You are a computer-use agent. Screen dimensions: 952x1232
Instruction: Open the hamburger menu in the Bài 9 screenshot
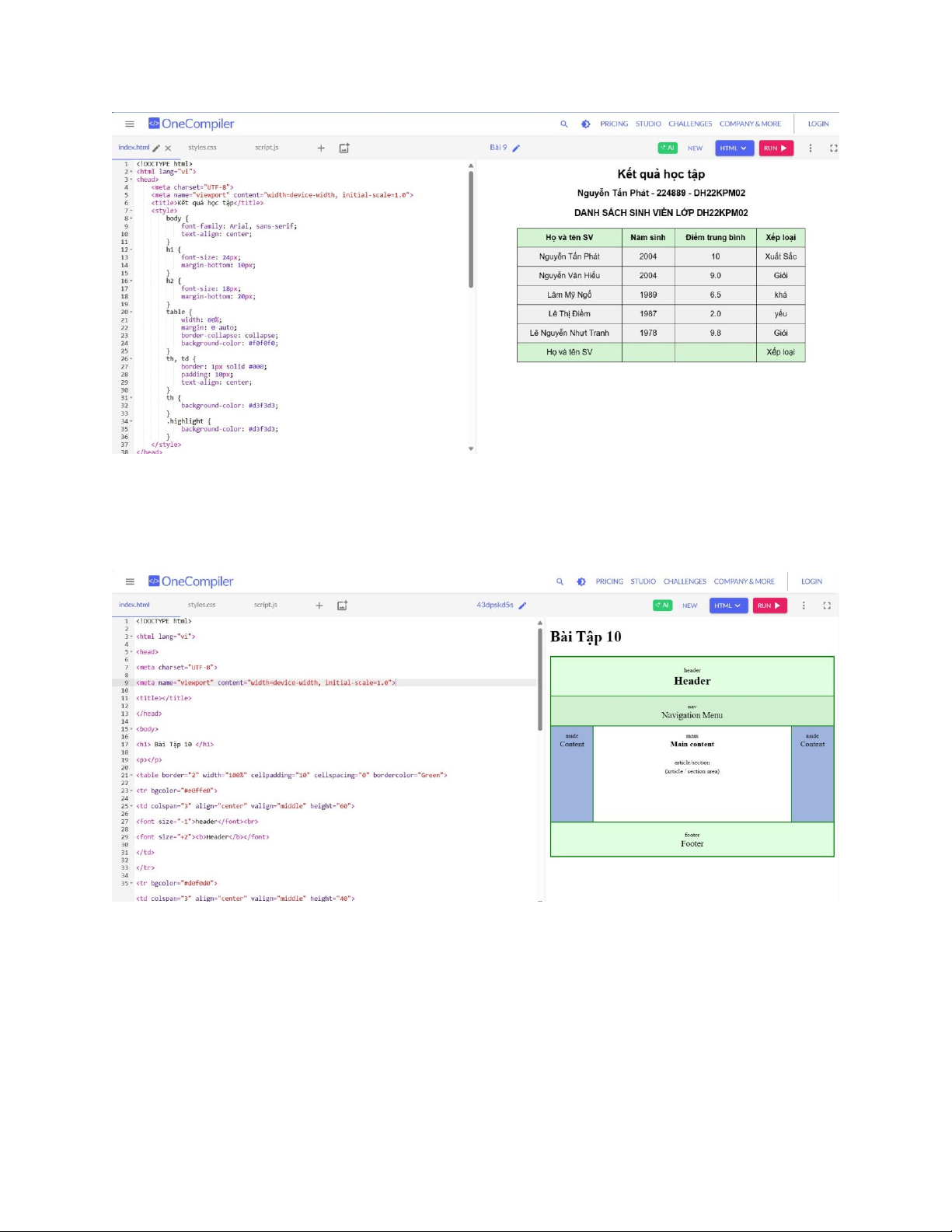coord(130,124)
